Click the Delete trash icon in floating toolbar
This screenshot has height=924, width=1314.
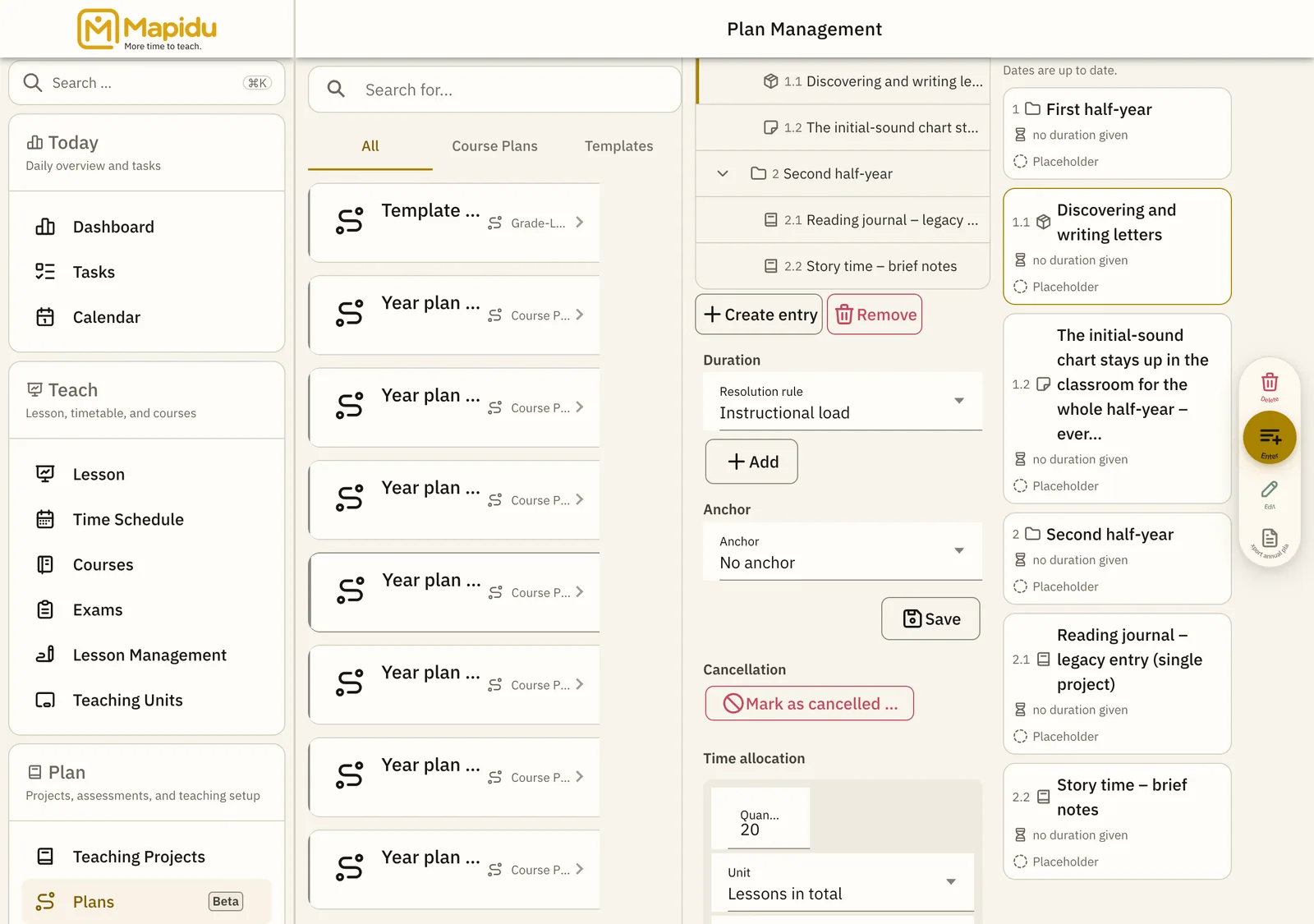click(1270, 383)
